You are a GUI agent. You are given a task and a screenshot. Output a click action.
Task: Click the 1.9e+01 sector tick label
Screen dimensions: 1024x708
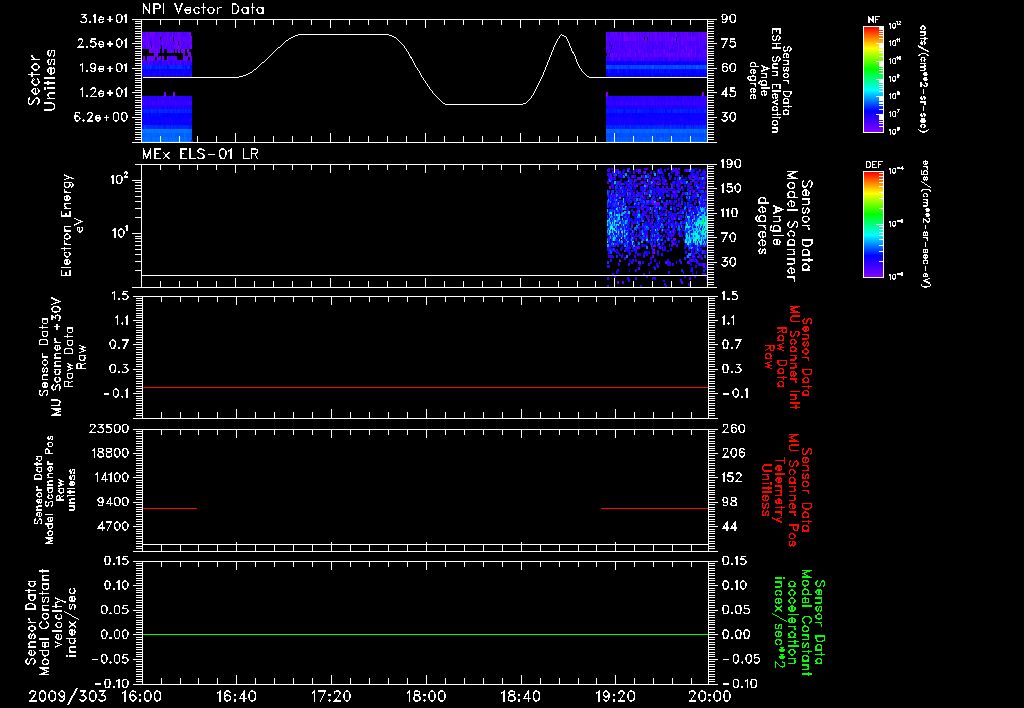coord(104,68)
